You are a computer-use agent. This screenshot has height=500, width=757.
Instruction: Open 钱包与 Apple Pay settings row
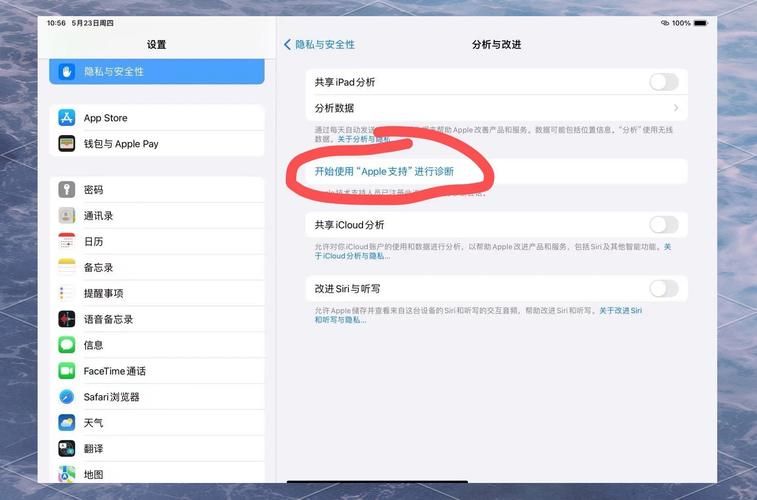click(157, 143)
